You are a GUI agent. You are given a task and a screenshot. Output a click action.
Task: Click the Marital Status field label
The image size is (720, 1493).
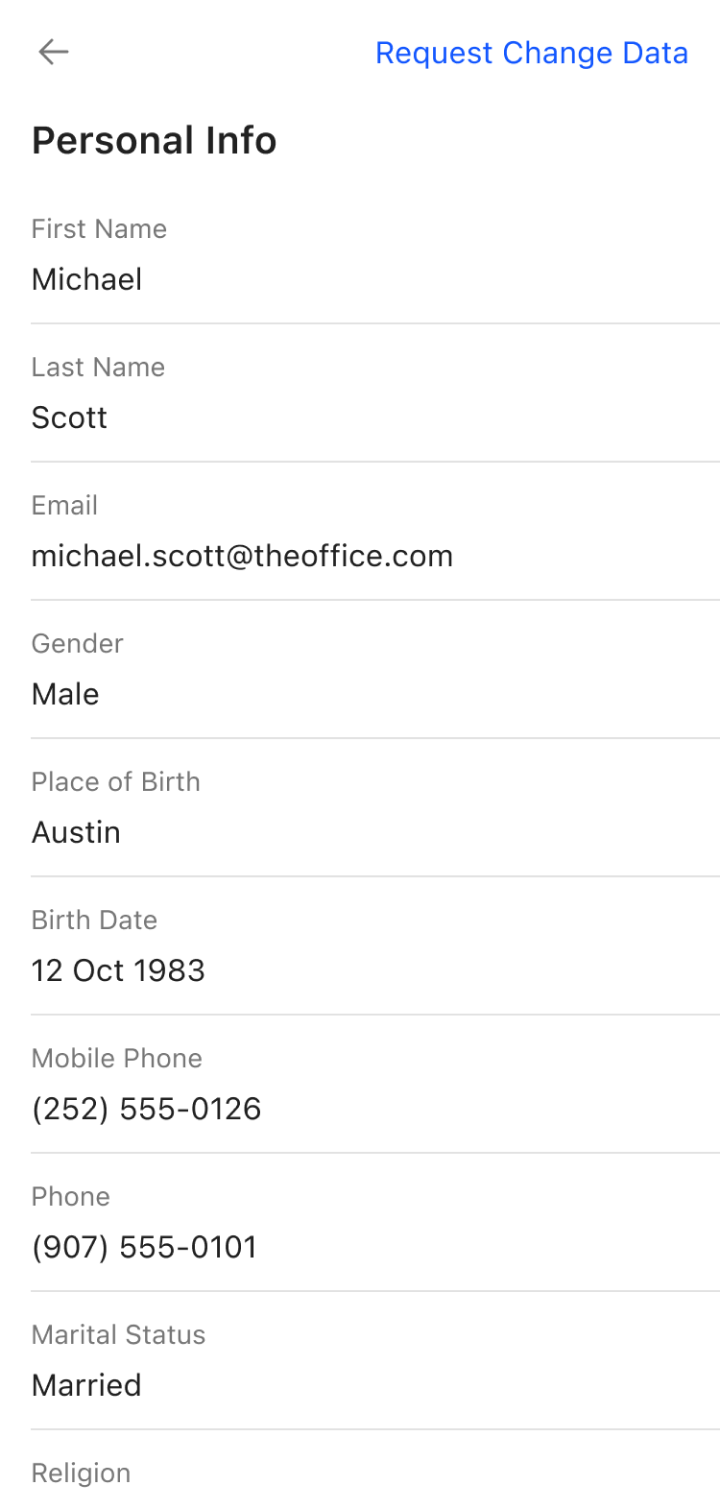[118, 1335]
